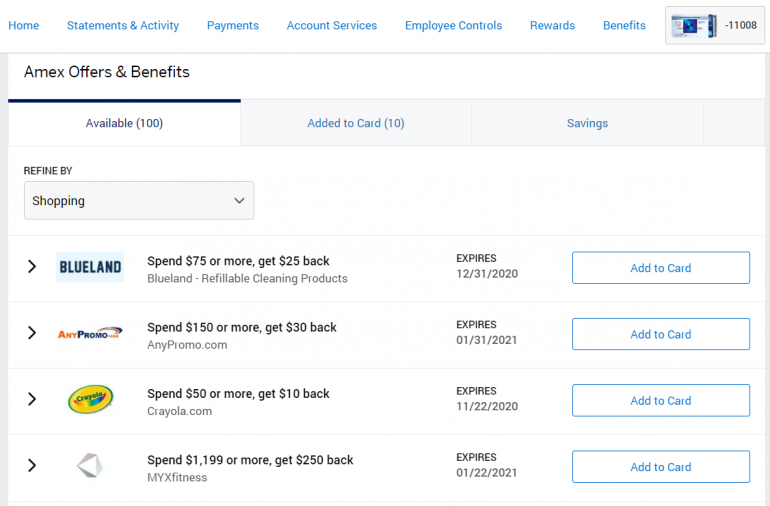The width and height of the screenshot is (770, 506).
Task: Click the AnyPromo logo
Action: click(90, 333)
